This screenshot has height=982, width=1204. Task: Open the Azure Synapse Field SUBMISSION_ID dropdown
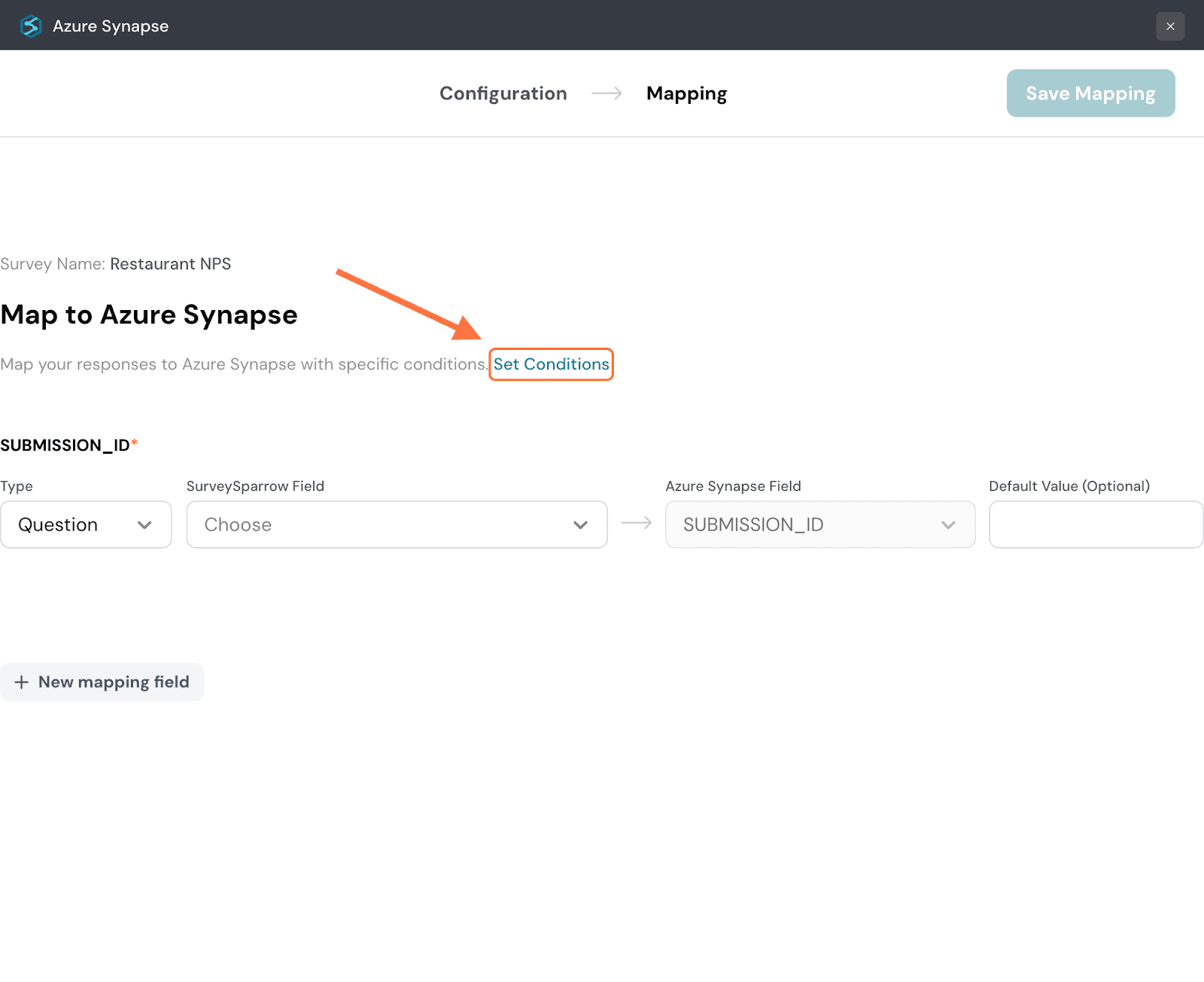point(819,524)
